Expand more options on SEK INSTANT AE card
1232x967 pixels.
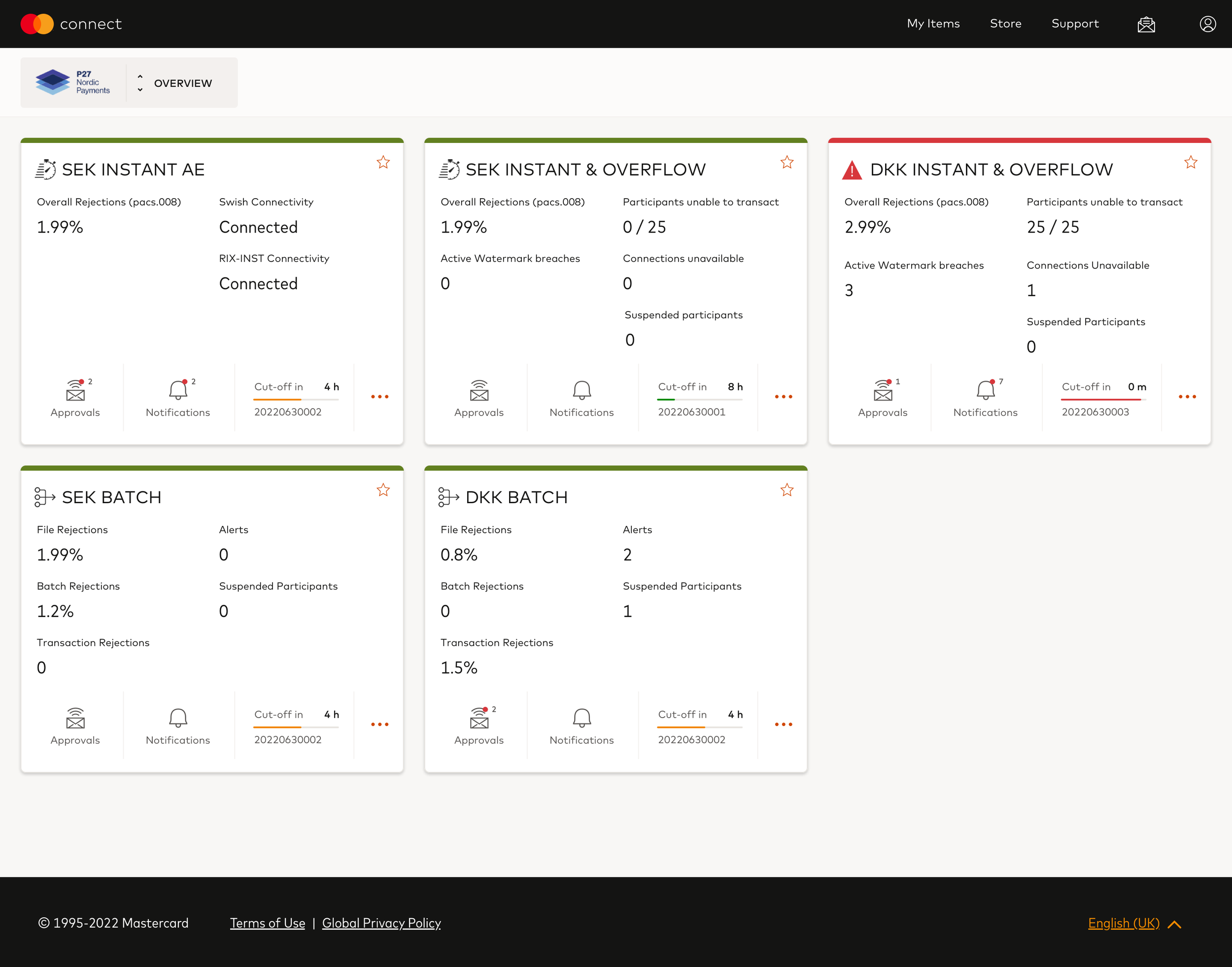pos(380,397)
